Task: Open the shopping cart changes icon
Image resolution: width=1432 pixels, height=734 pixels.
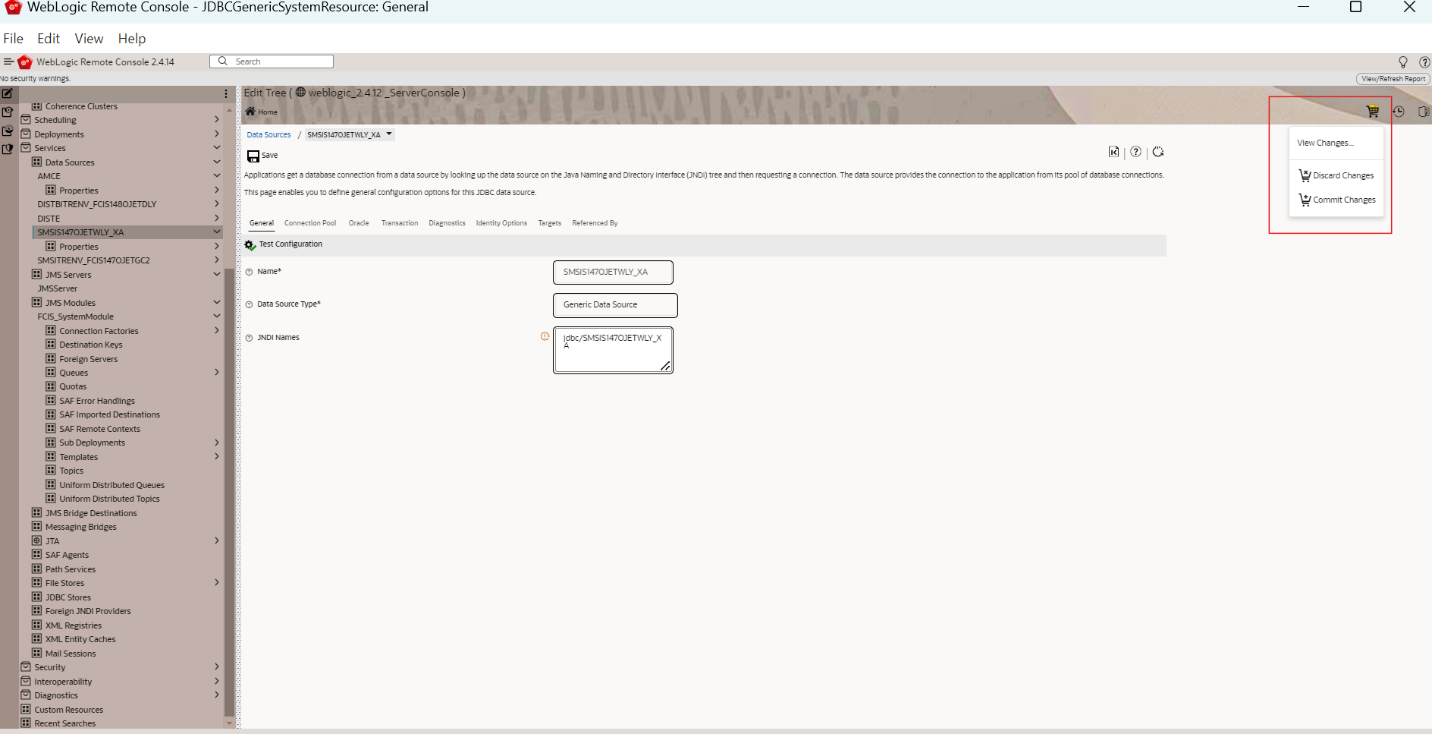Action: tap(1373, 112)
